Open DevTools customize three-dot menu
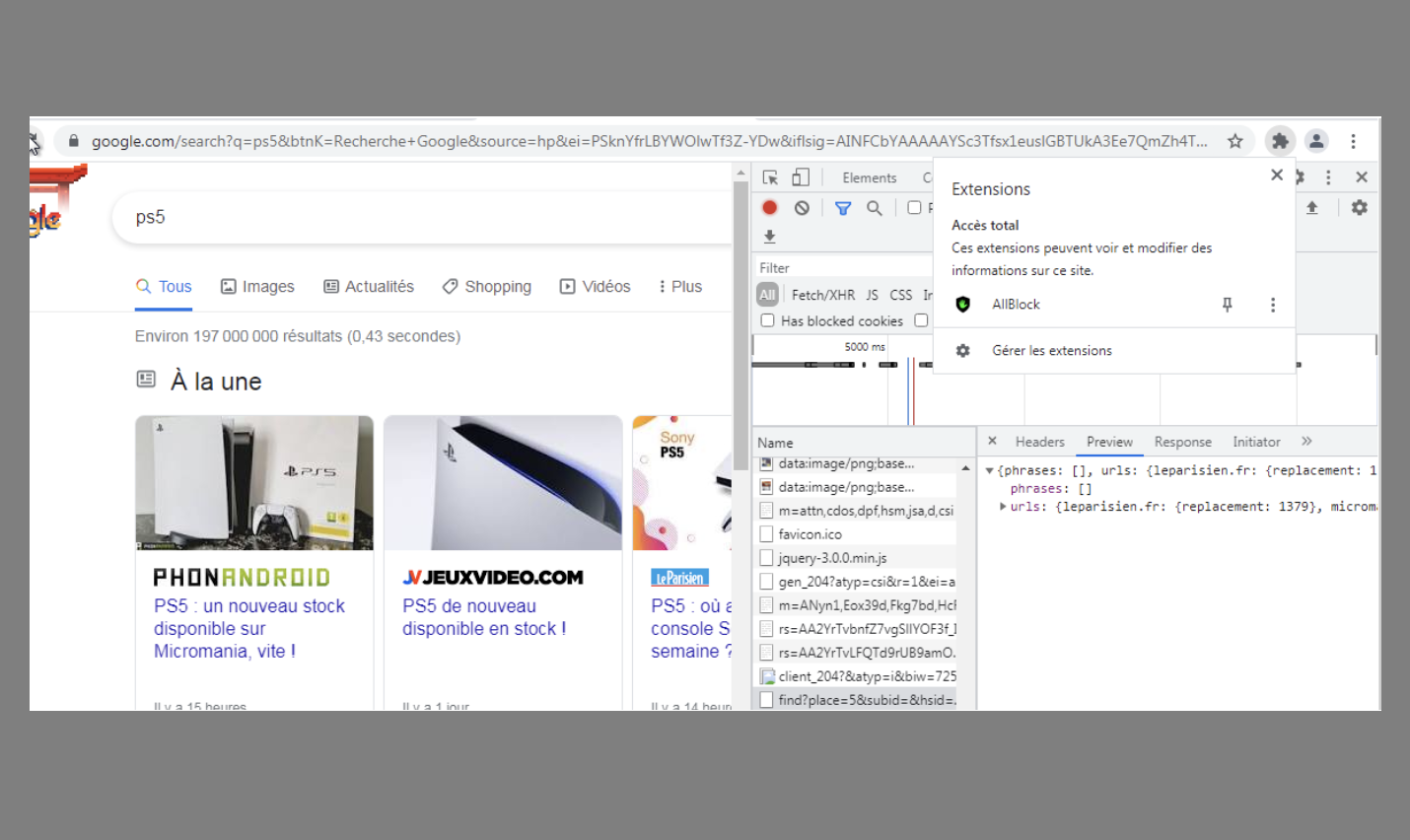 click(x=1328, y=177)
